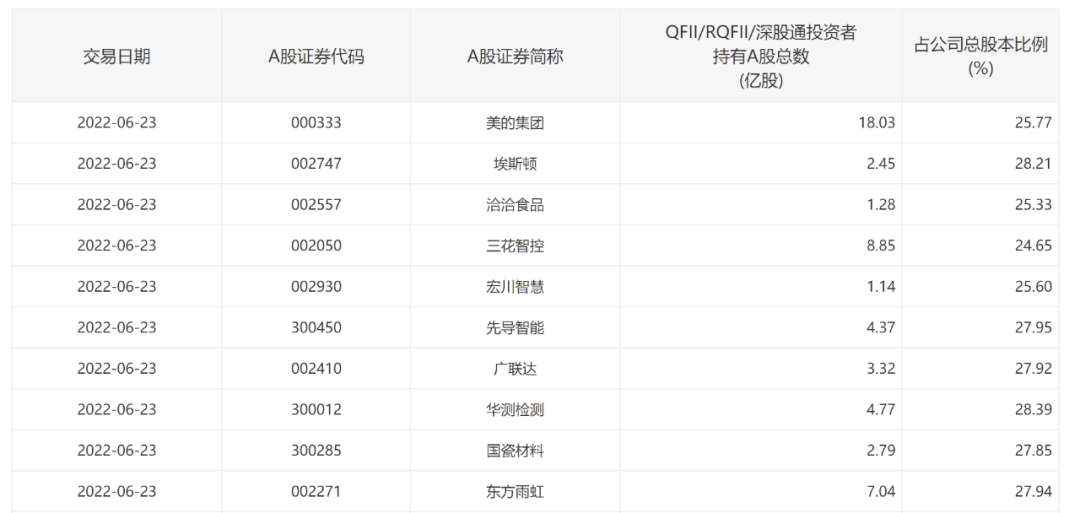Image resolution: width=1080 pixels, height=513 pixels.
Task: Click the ratio value 27.95
Action: click(x=1035, y=328)
